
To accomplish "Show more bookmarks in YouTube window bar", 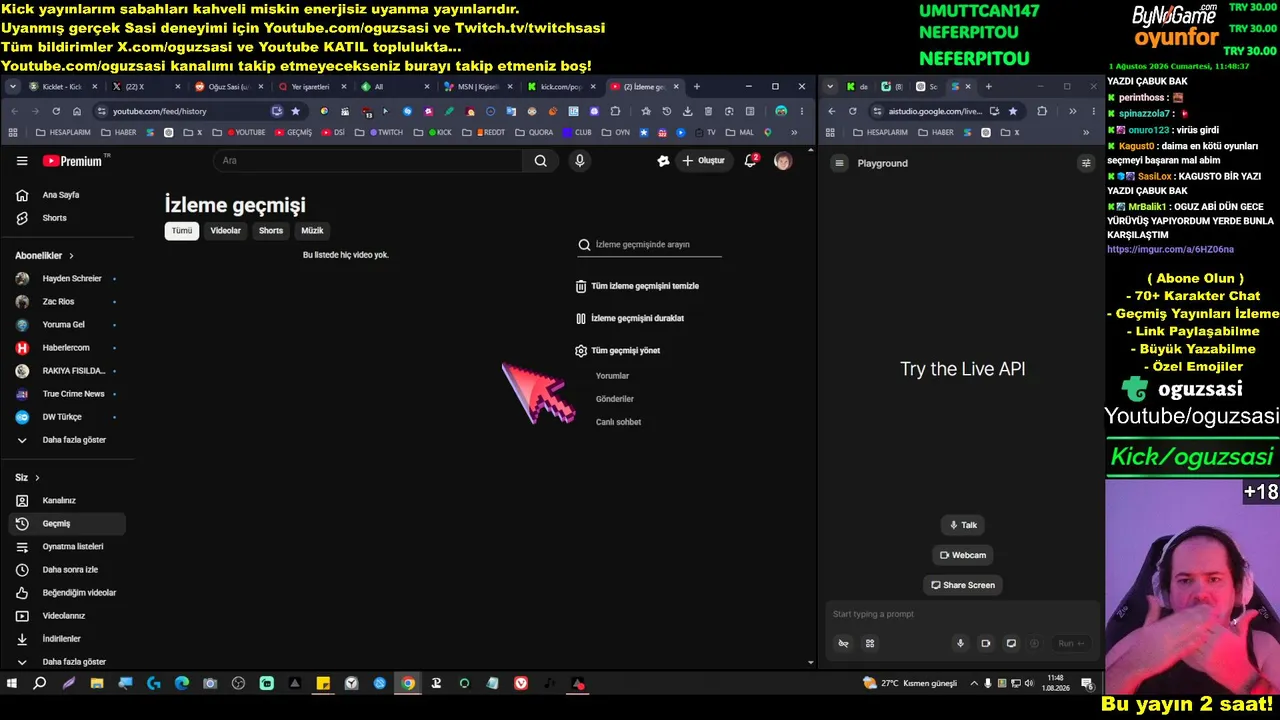I will tap(794, 132).
